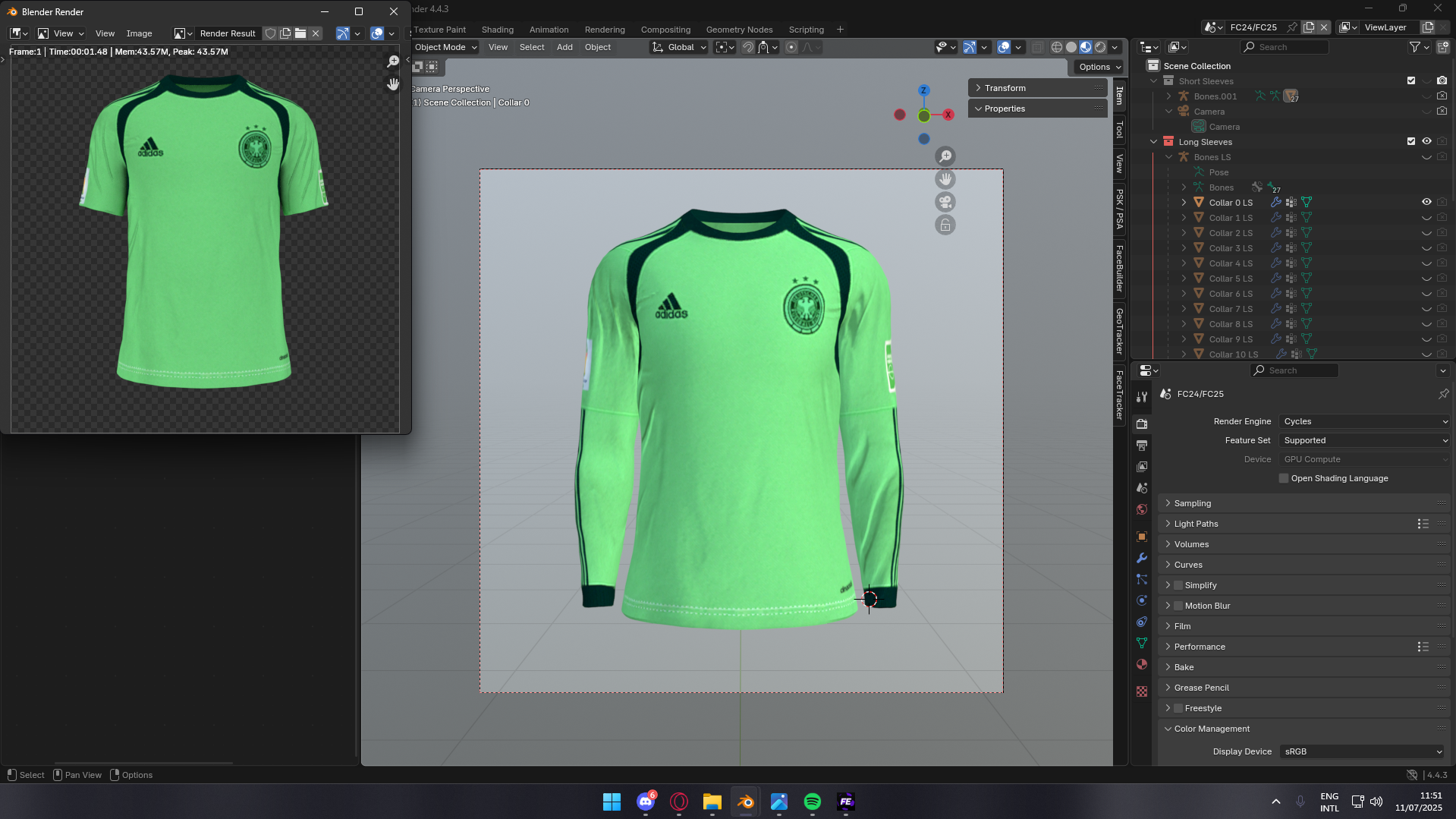The width and height of the screenshot is (1456, 819).
Task: Toggle proportional editing icon in viewport header
Action: coord(791,47)
